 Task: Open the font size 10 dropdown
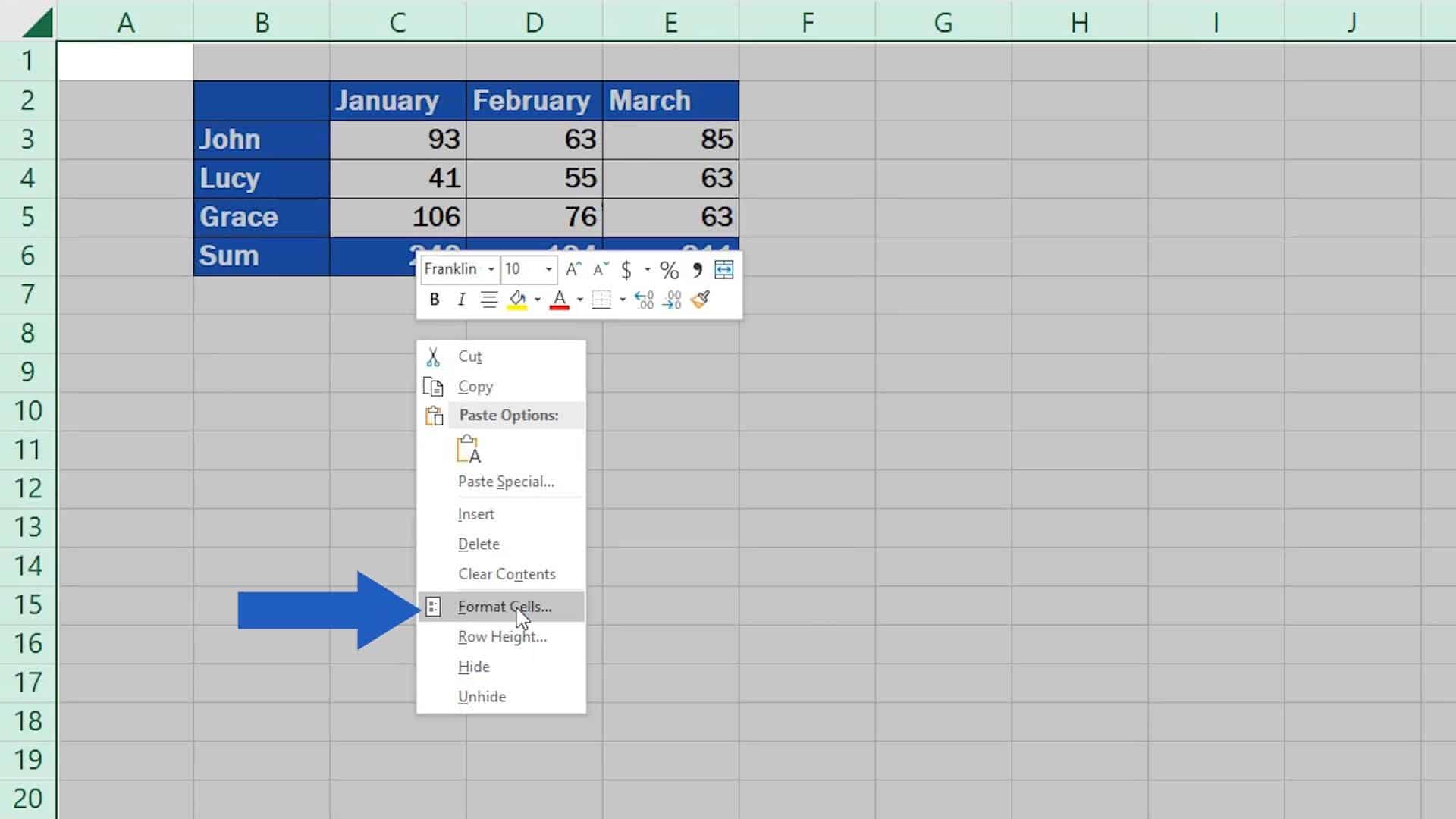point(548,270)
